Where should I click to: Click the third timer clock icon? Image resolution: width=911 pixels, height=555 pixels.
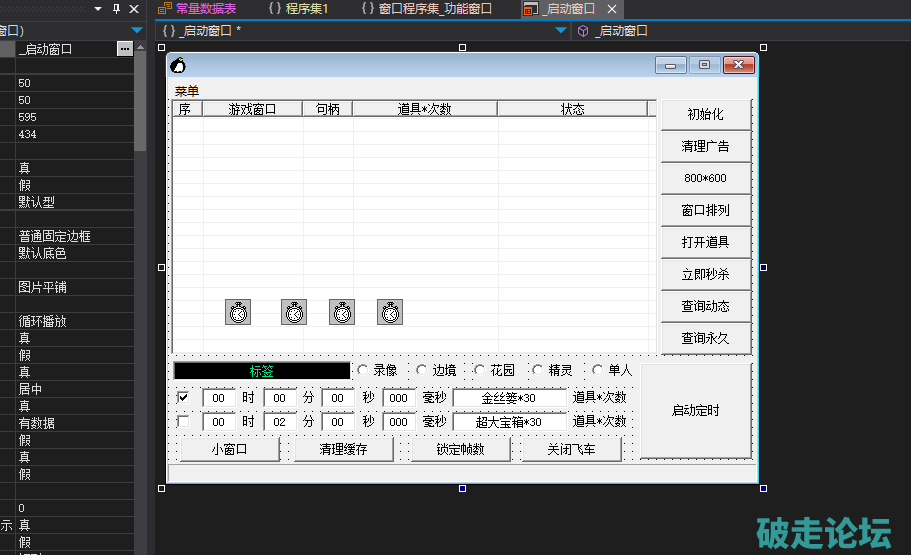pos(342,312)
